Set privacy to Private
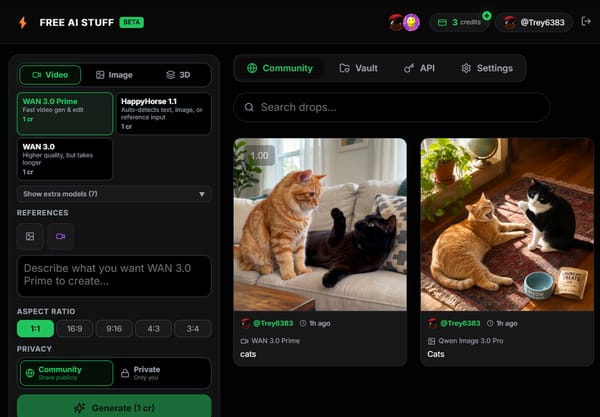This screenshot has width=600, height=417. point(163,373)
